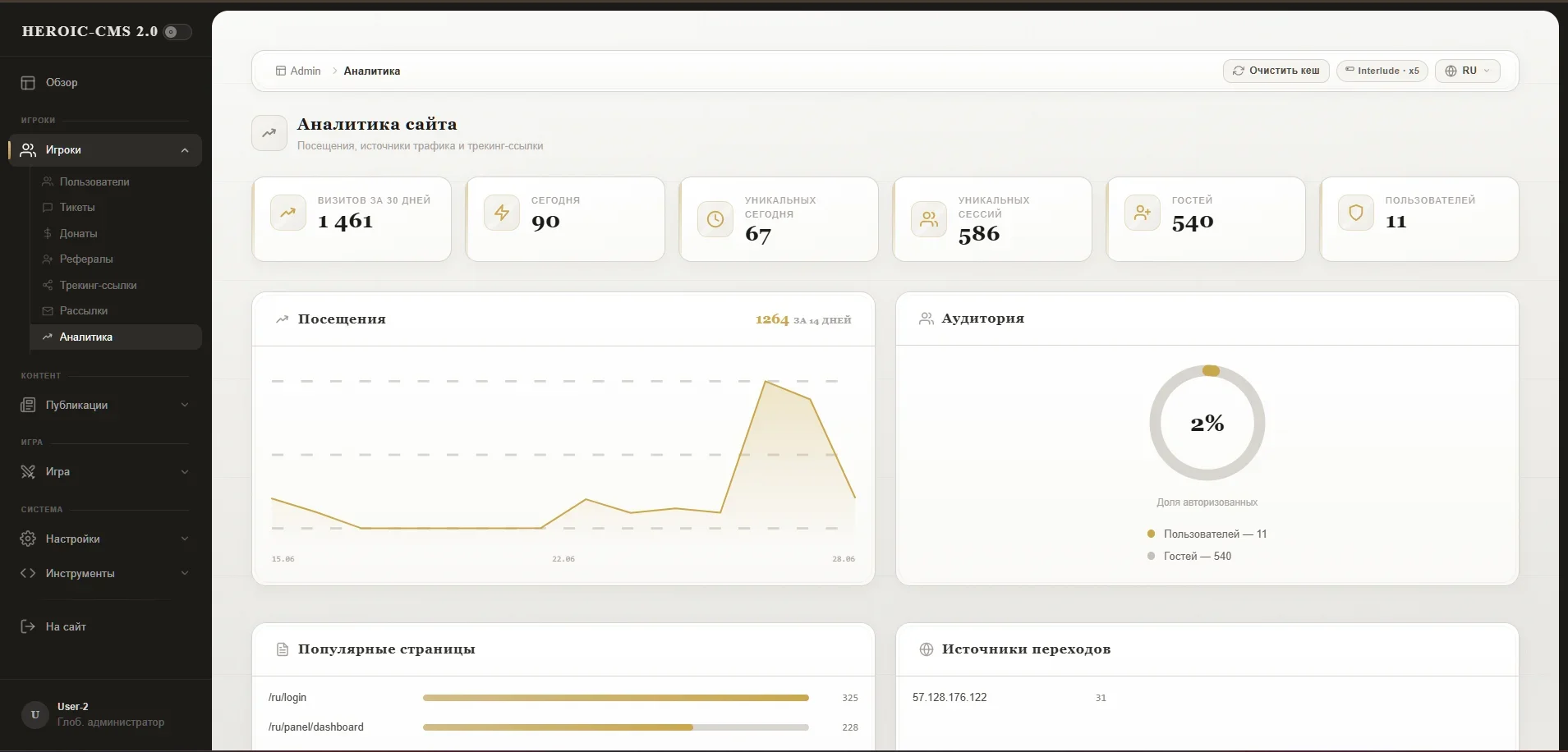Image resolution: width=1568 pixels, height=752 pixels.
Task: Click the Обзор sidebar item label
Action: coord(62,83)
